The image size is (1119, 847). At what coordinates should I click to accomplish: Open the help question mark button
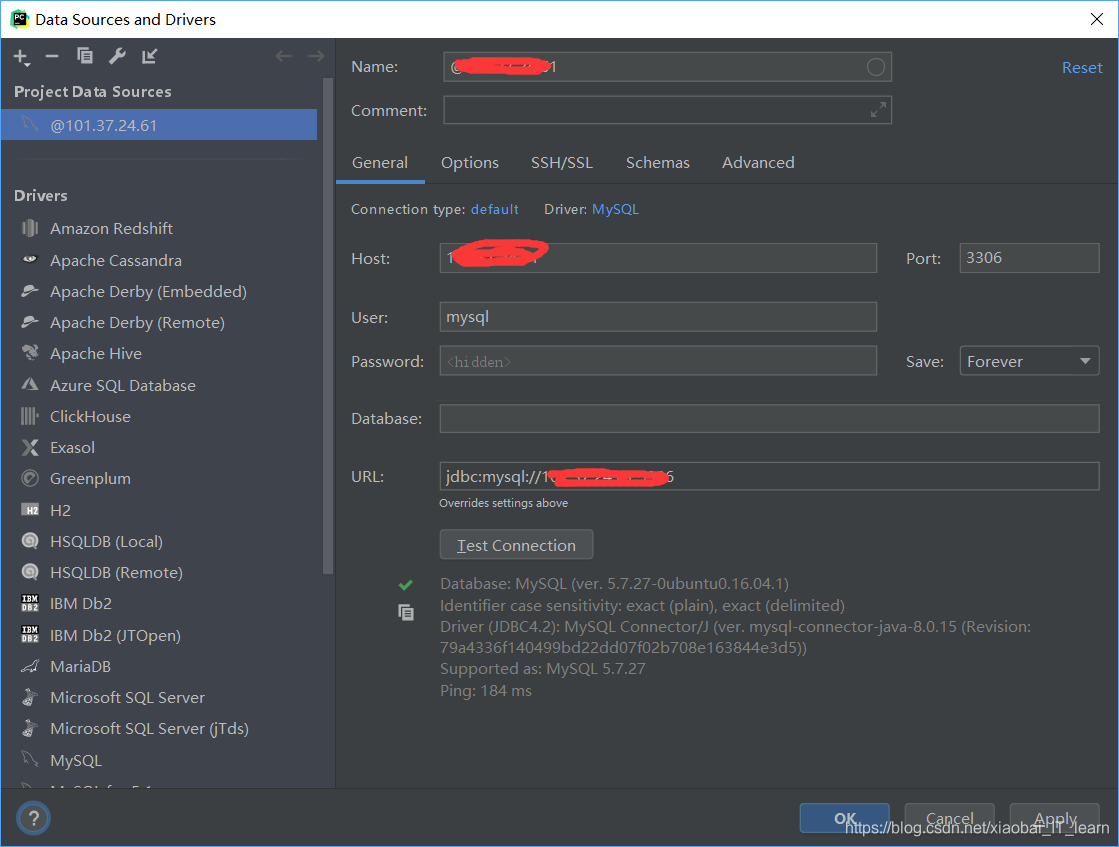point(34,818)
